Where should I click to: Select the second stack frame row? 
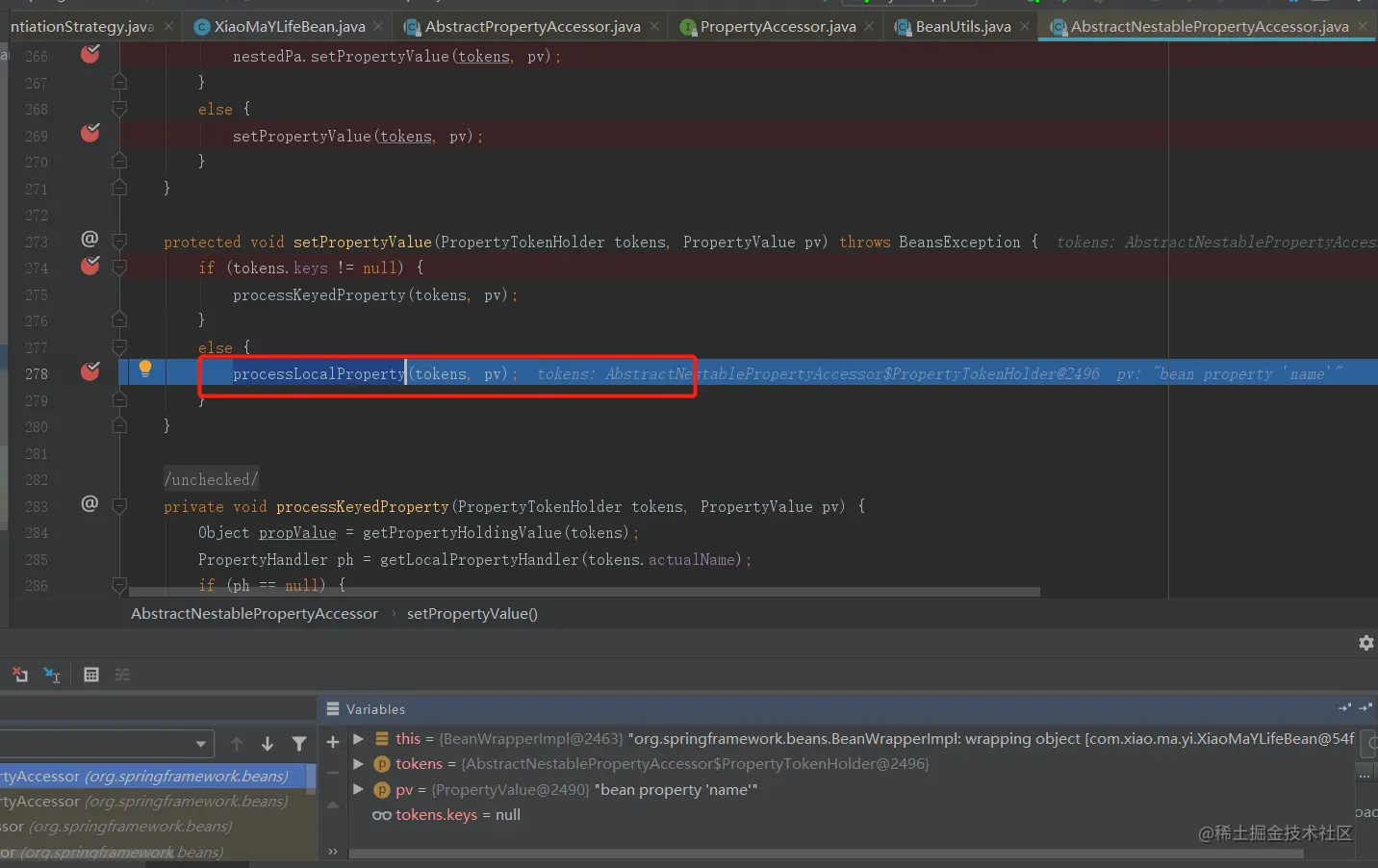pyautogui.click(x=154, y=802)
